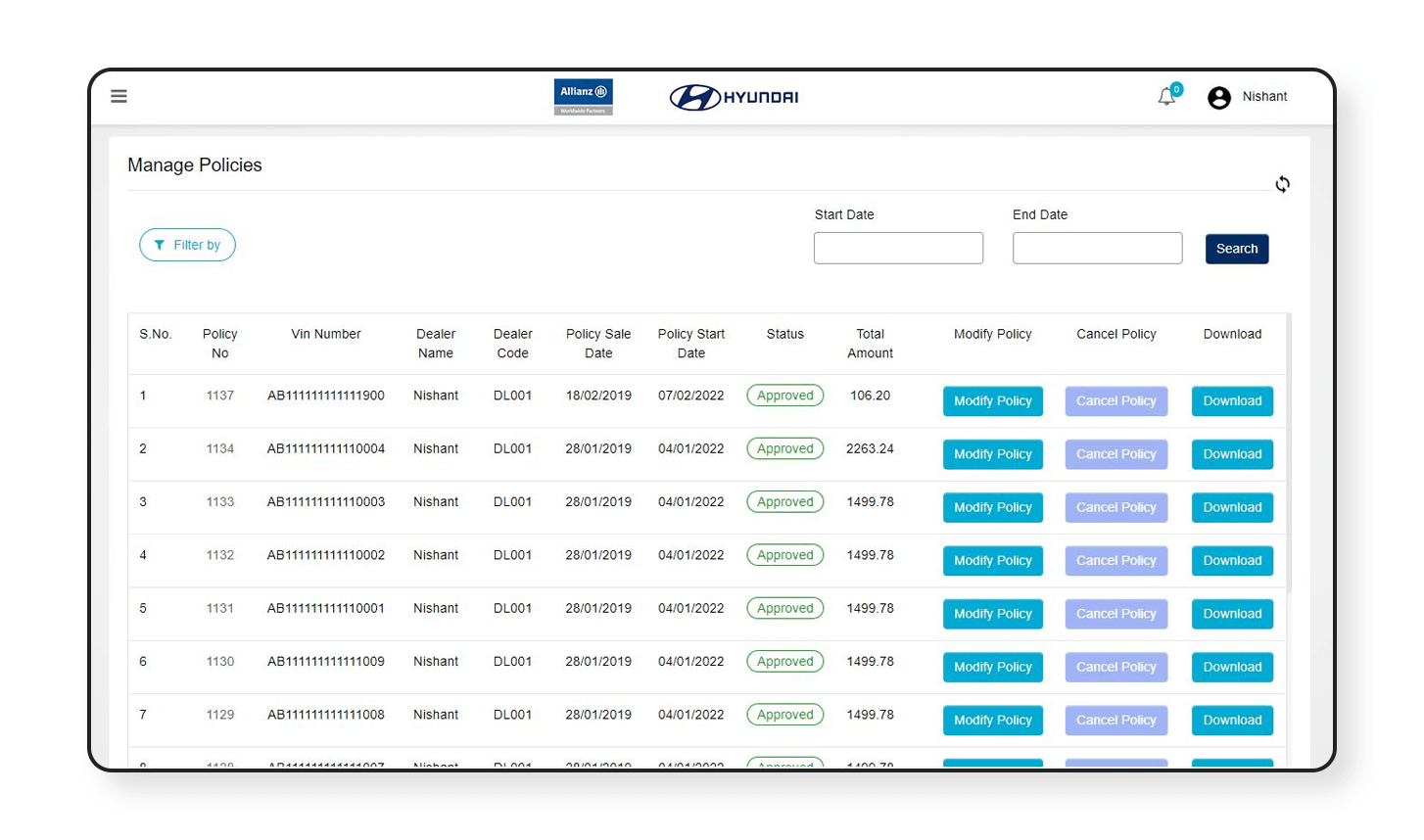Download policy 1137
This screenshot has width=1424, height=840.
click(1232, 401)
